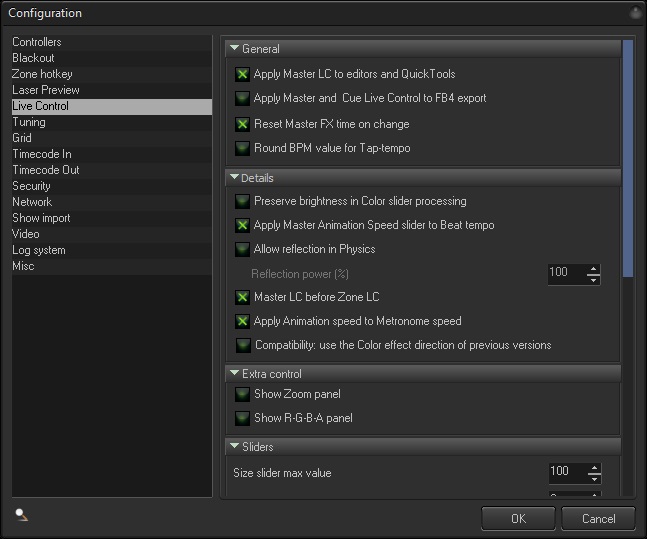Collapse the Extra control section
Viewport: 647px width, 539px height.
click(235, 373)
